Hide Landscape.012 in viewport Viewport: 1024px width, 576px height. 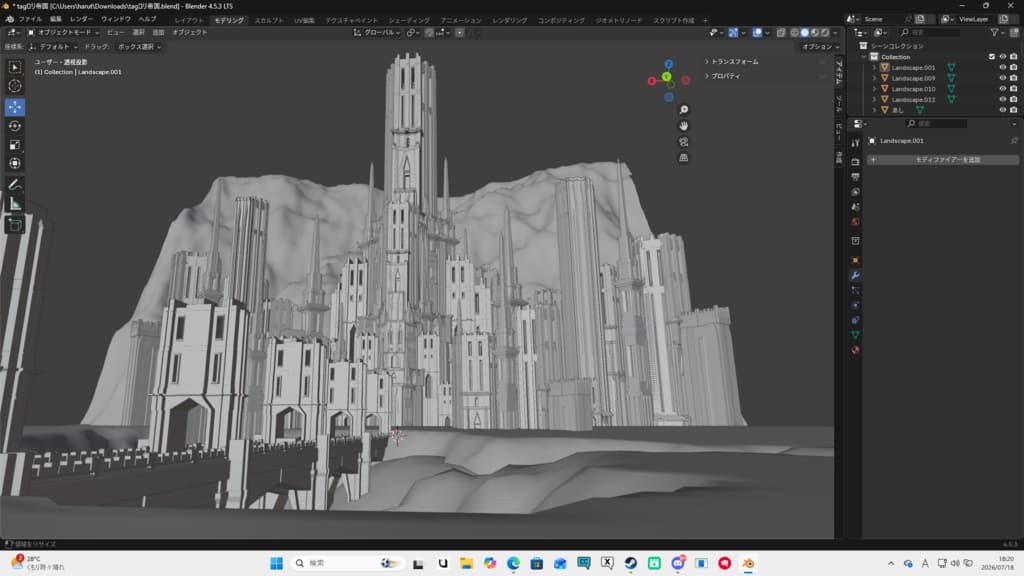click(1002, 99)
